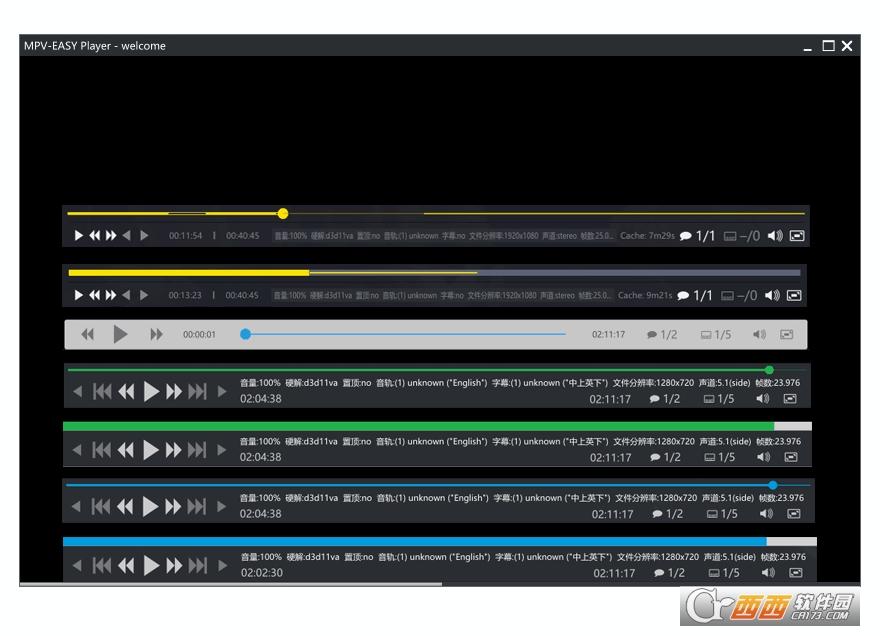This screenshot has height=636, width=880.
Task: Click the thick green progress bar
Action: pyautogui.click(x=437, y=427)
